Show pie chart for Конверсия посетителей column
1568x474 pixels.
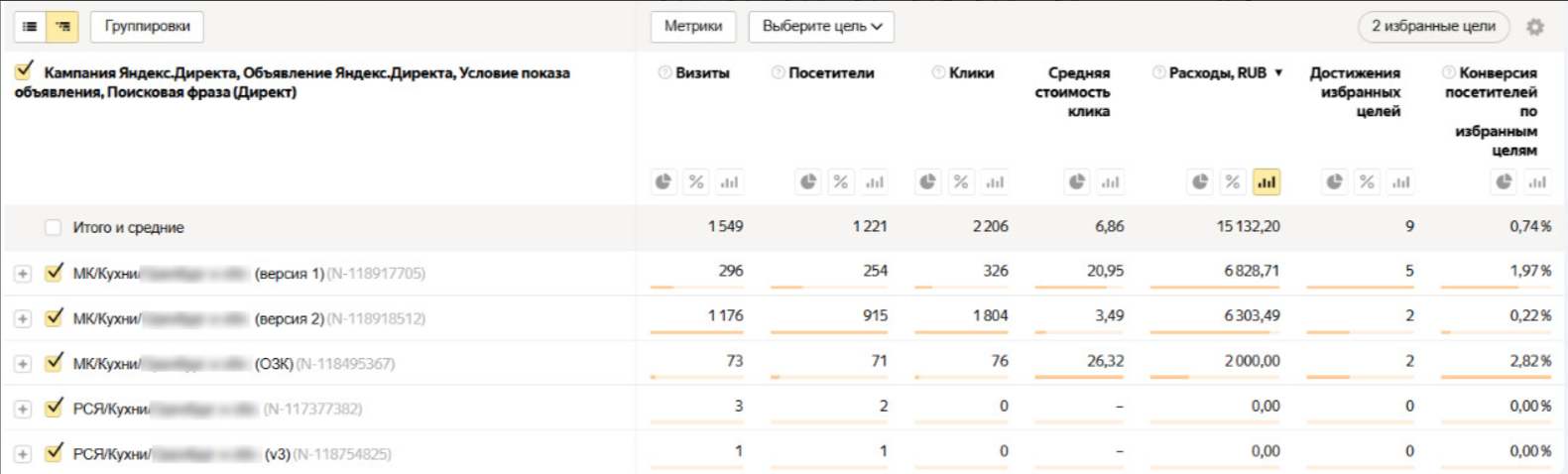click(1505, 181)
